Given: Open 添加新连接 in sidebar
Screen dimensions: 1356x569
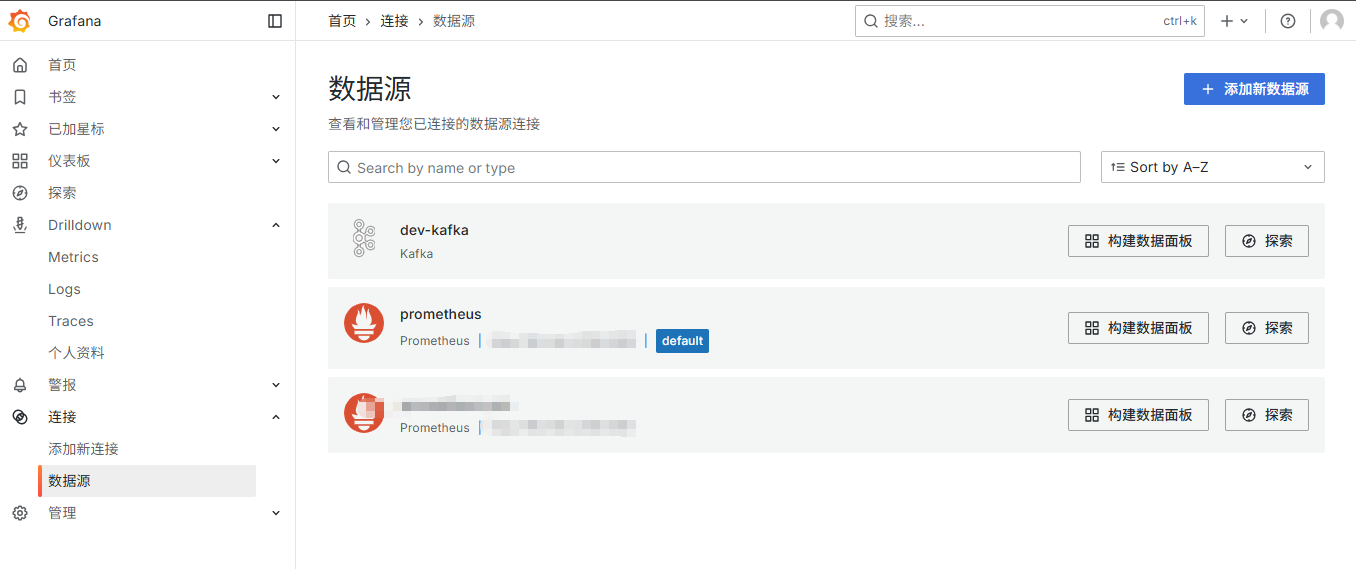Looking at the screenshot, I should tap(83, 449).
